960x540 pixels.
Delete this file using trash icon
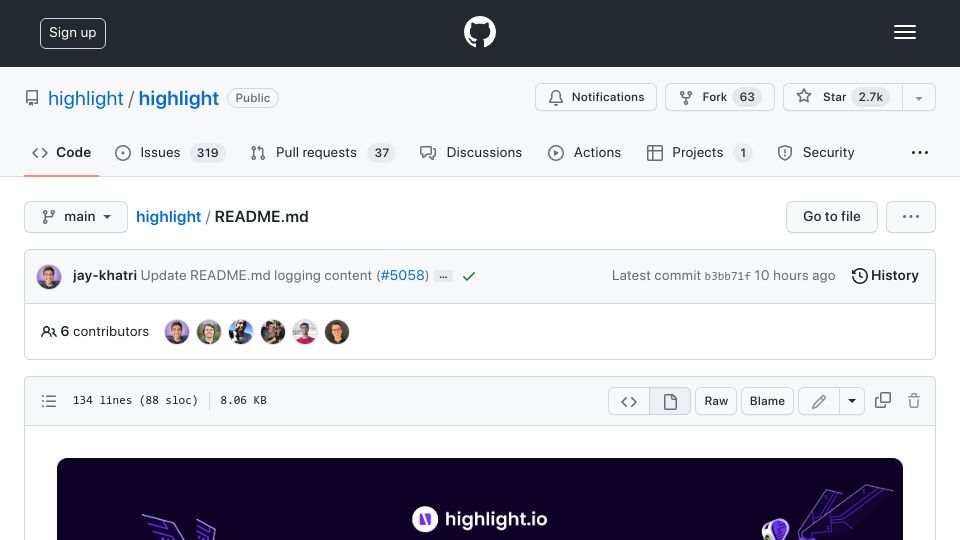pyautogui.click(x=914, y=400)
